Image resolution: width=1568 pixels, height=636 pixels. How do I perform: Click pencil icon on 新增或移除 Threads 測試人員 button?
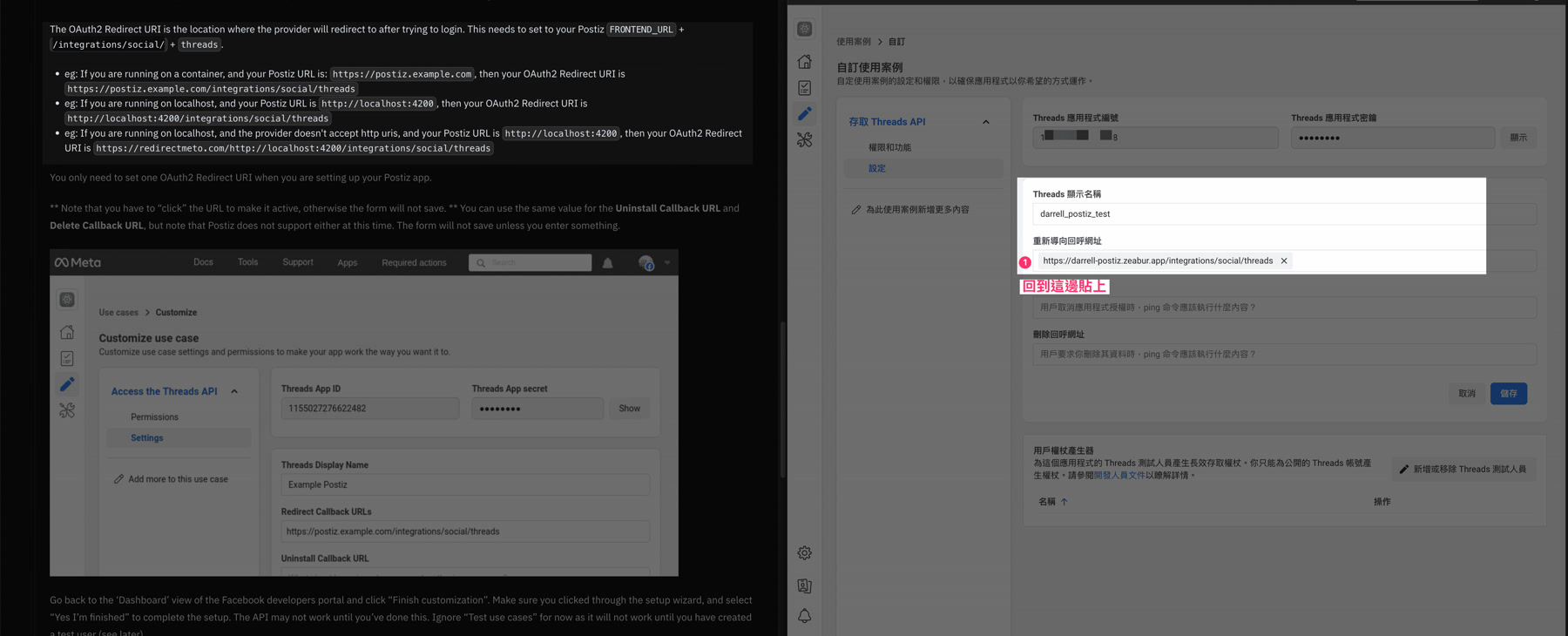click(x=1403, y=469)
